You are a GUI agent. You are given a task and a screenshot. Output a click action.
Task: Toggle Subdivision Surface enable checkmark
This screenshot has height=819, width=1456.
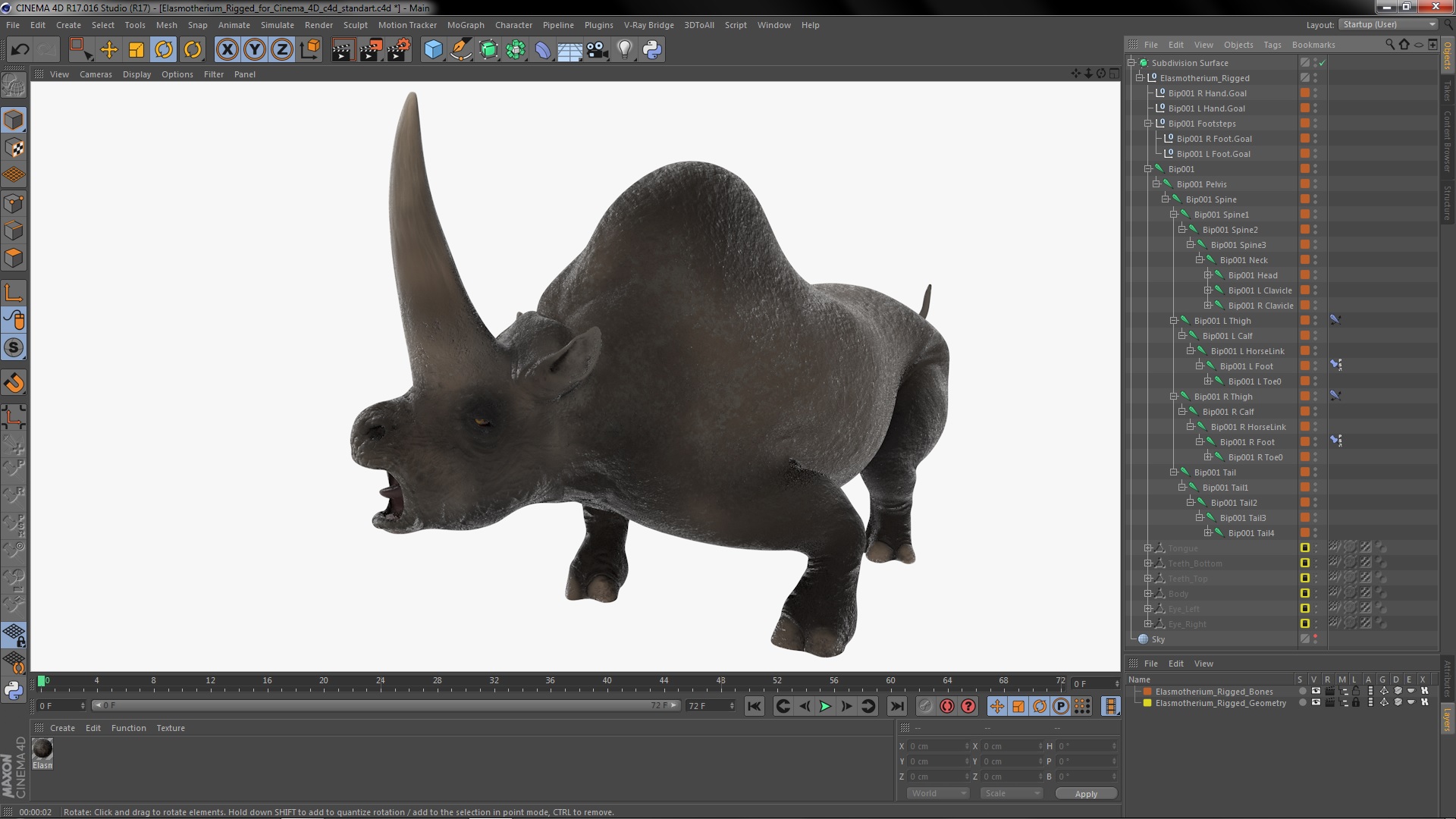point(1322,63)
